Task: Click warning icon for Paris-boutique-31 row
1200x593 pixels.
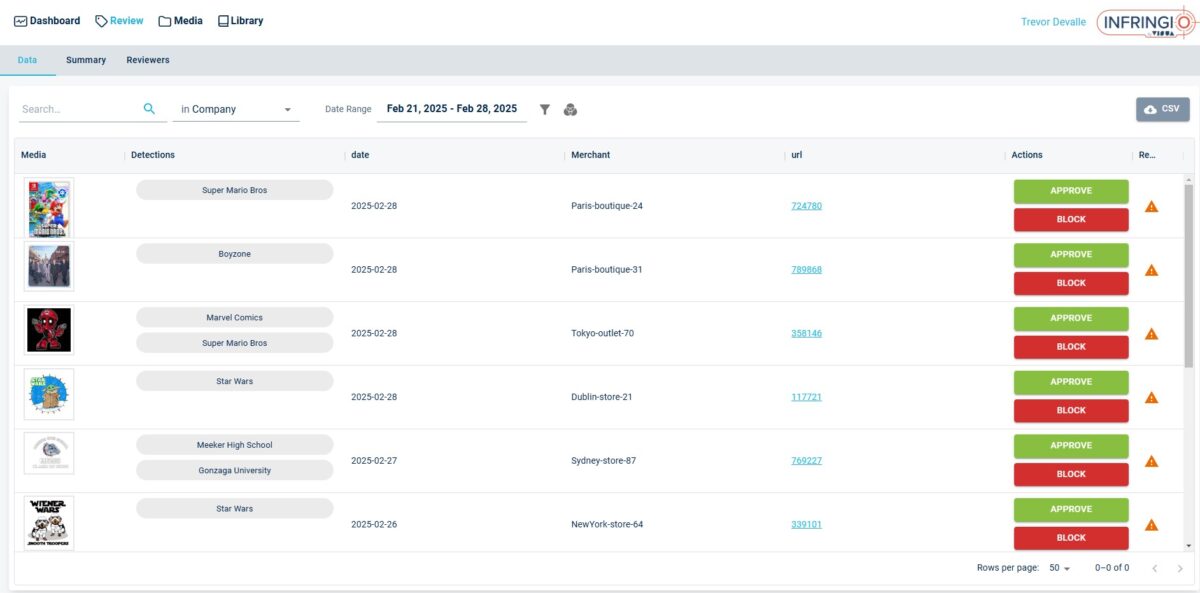Action: click(x=1151, y=270)
